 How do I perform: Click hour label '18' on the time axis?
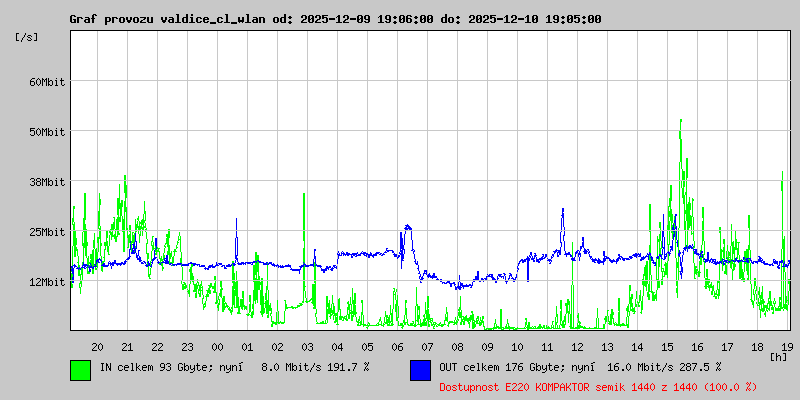pyautogui.click(x=757, y=347)
